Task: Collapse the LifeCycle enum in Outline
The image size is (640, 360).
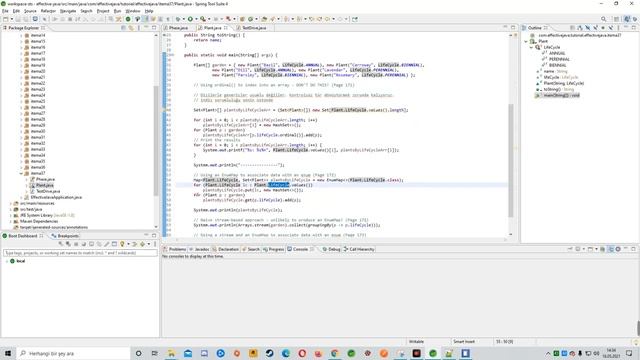Action: [x=531, y=47]
